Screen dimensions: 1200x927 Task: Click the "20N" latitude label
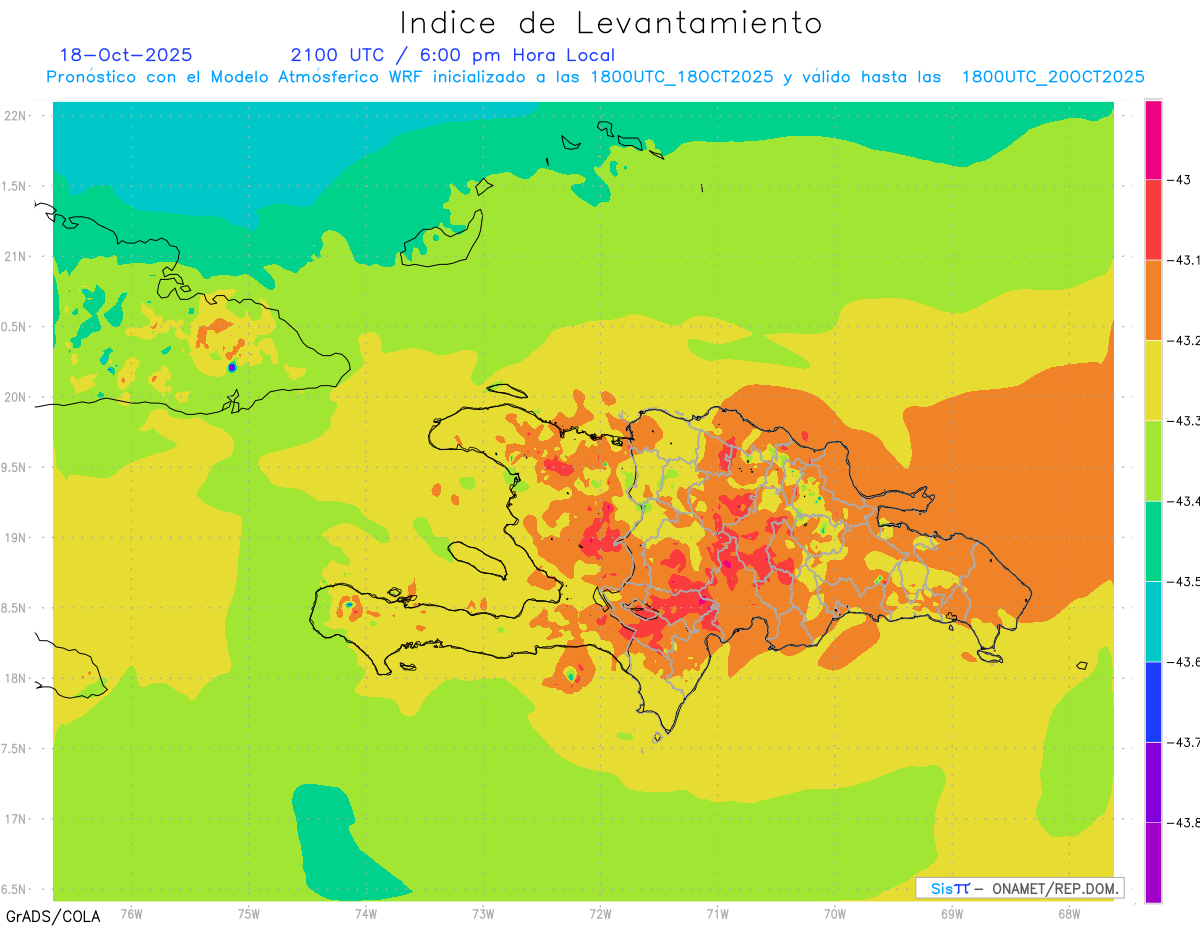(16, 397)
